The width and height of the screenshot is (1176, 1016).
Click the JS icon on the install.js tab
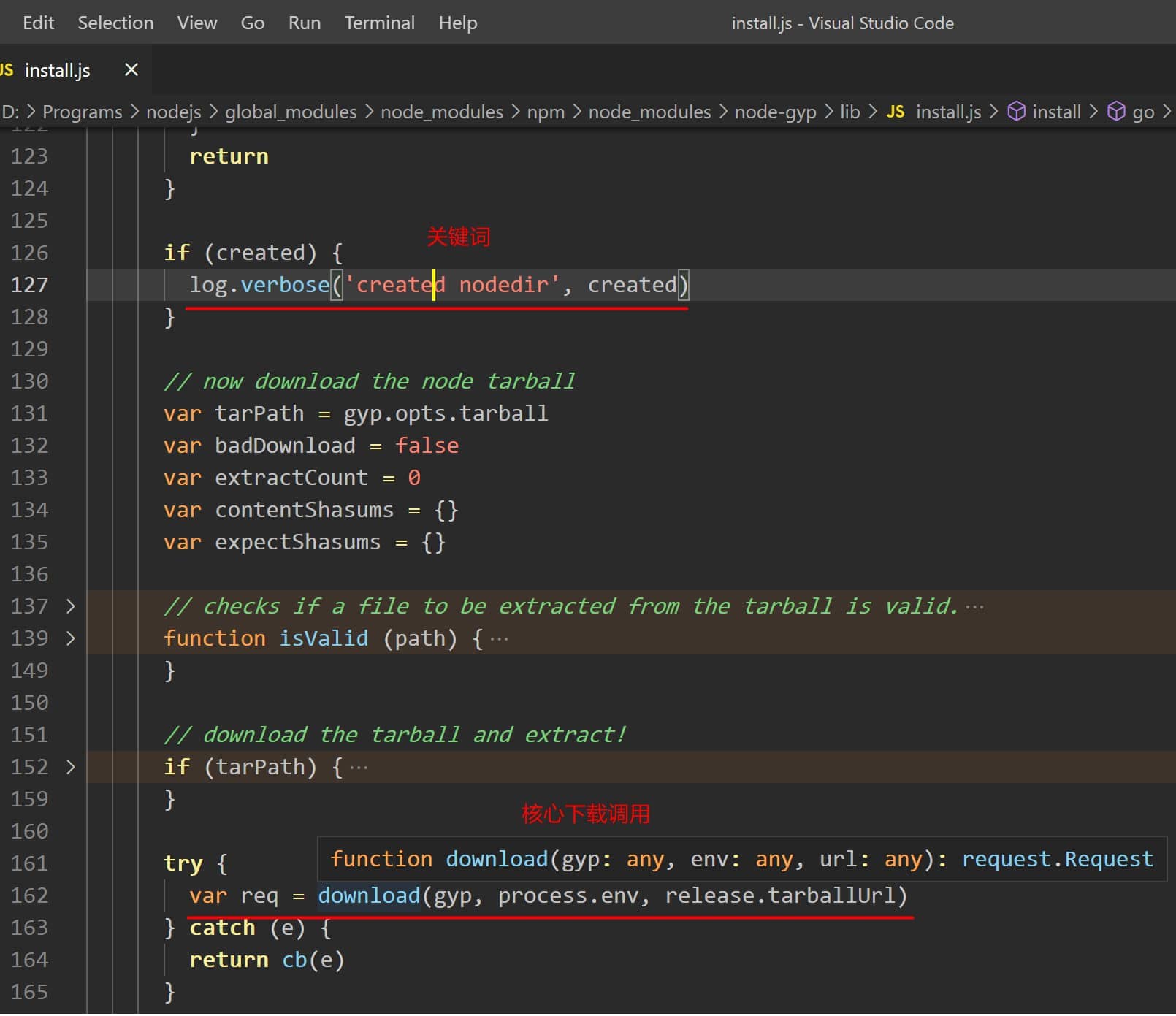coord(7,70)
